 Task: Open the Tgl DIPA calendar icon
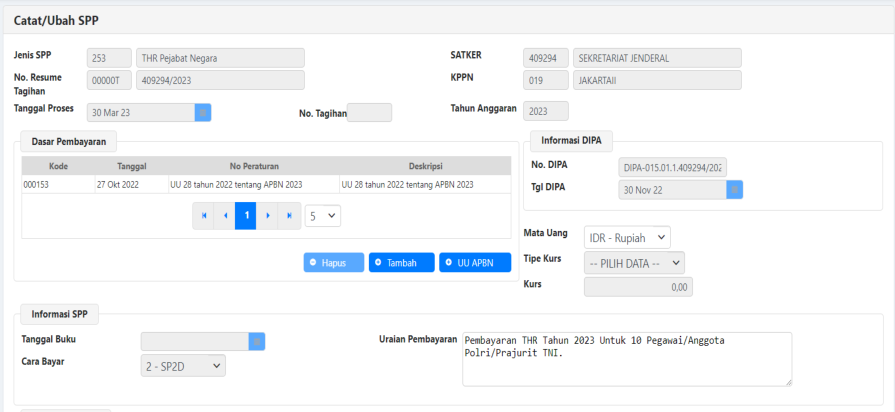point(734,189)
